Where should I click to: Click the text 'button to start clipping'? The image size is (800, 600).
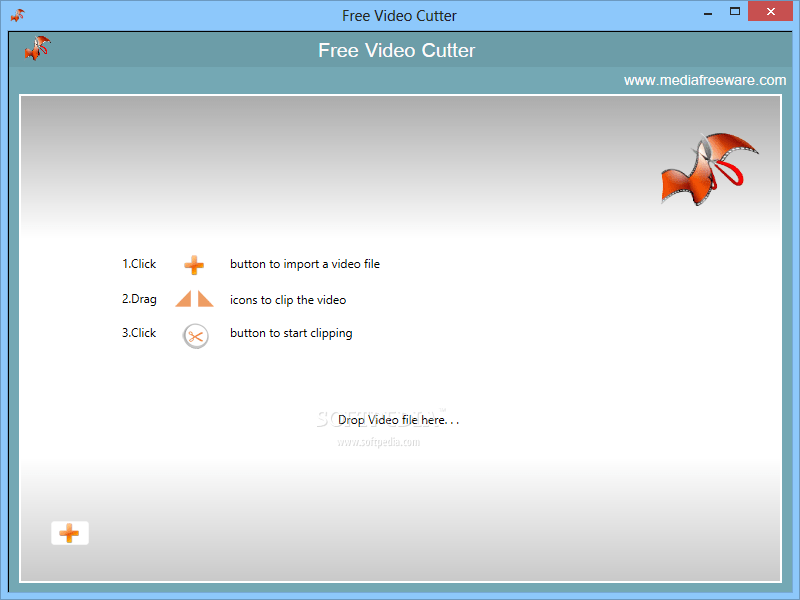(291, 333)
